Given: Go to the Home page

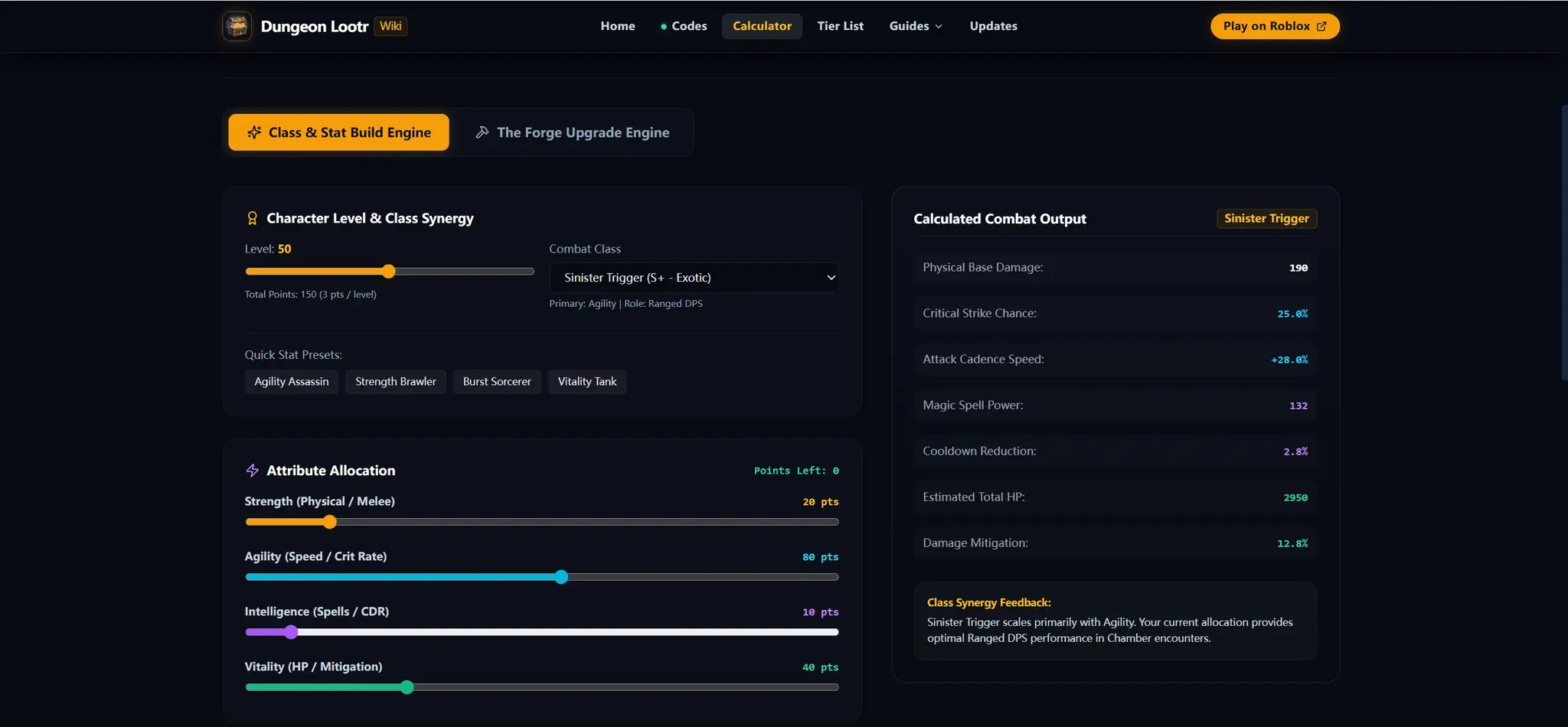Looking at the screenshot, I should 618,26.
